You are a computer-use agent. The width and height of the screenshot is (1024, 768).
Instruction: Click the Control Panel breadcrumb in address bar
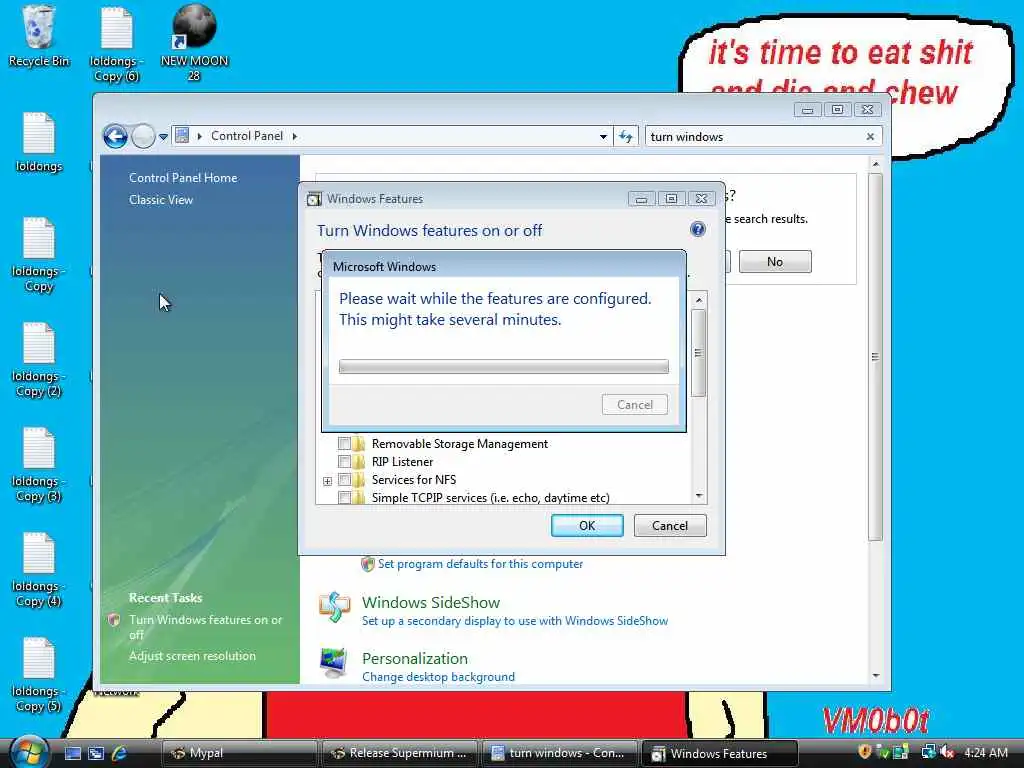(247, 136)
